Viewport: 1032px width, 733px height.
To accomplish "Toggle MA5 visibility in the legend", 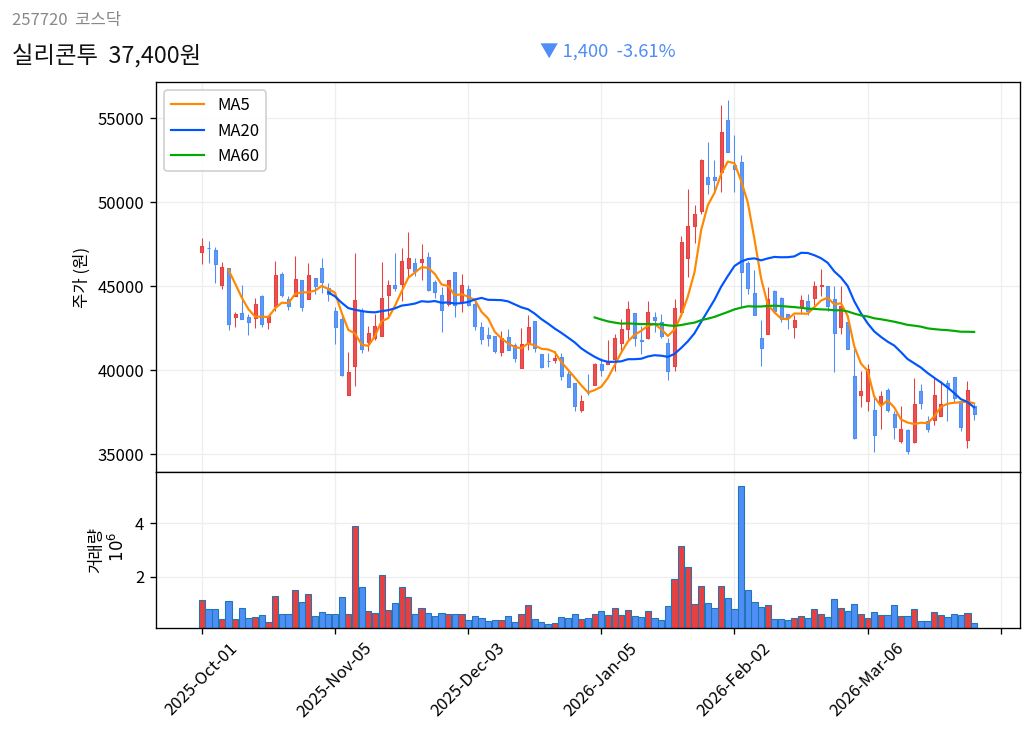I will tap(232, 103).
